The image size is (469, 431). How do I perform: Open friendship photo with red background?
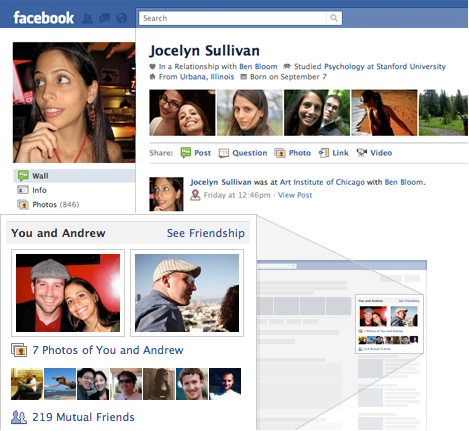point(68,293)
